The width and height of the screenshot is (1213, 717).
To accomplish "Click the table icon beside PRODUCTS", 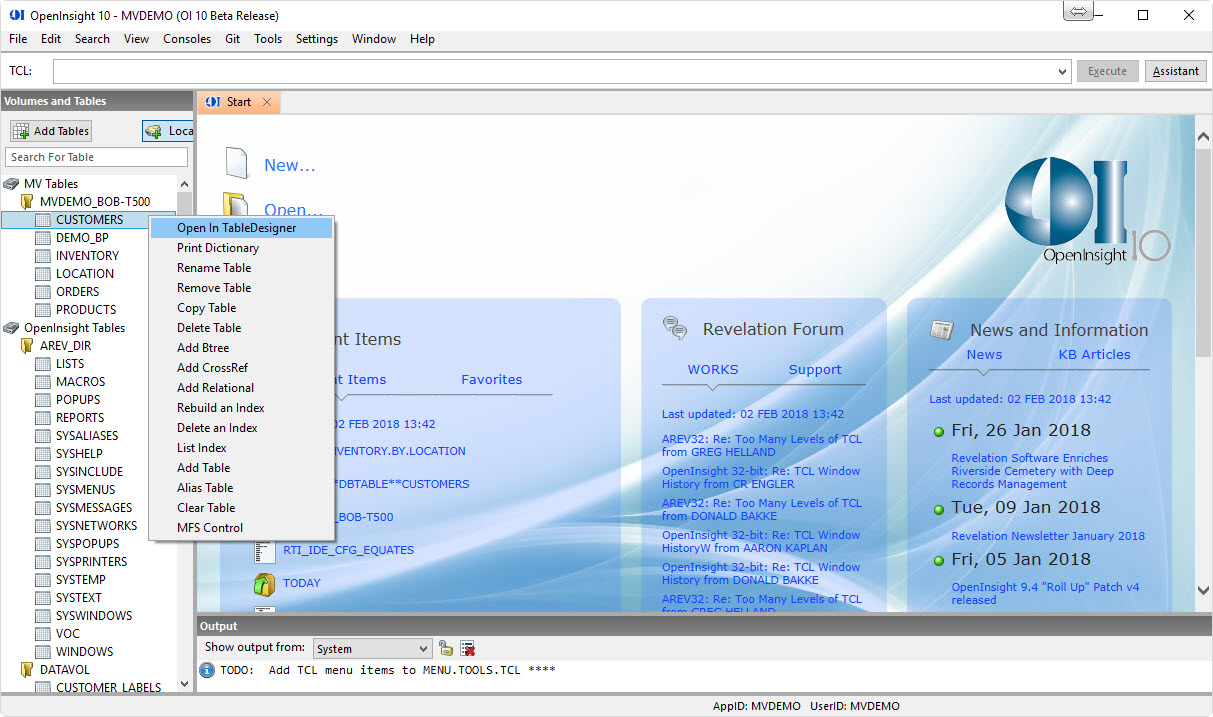I will pos(43,310).
